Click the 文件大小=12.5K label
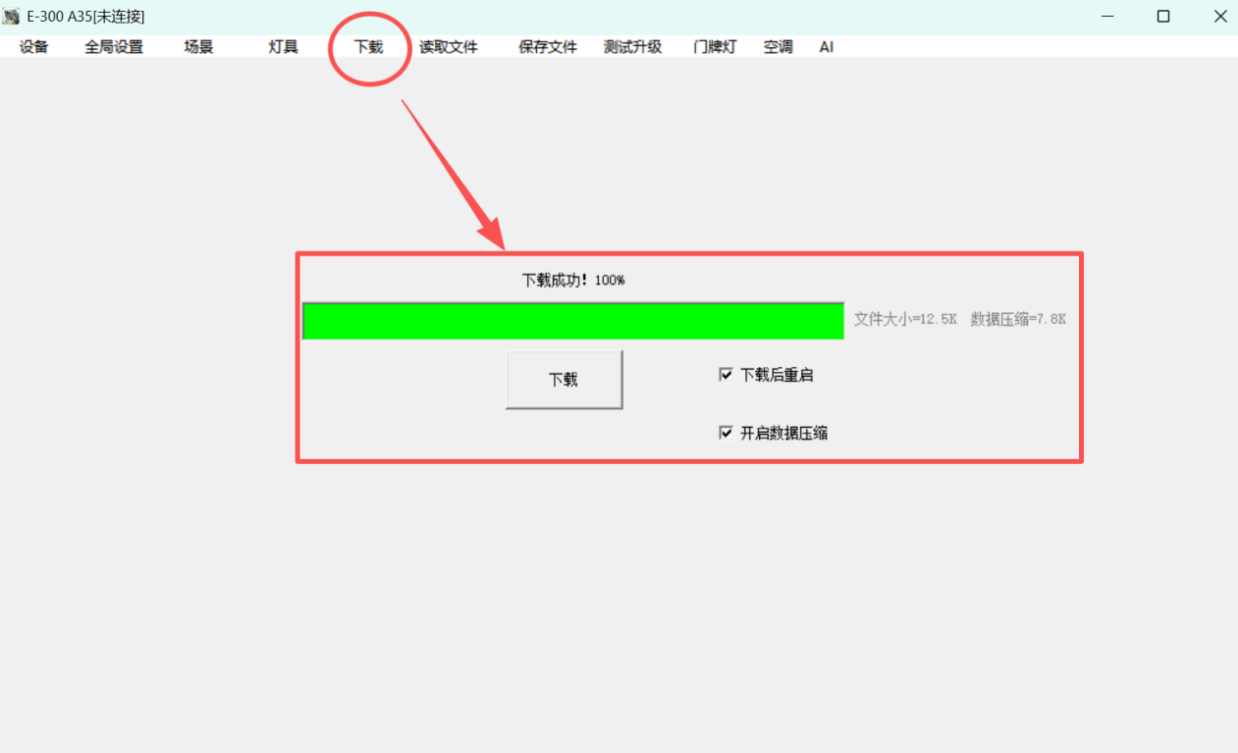1238x753 pixels. (x=905, y=319)
